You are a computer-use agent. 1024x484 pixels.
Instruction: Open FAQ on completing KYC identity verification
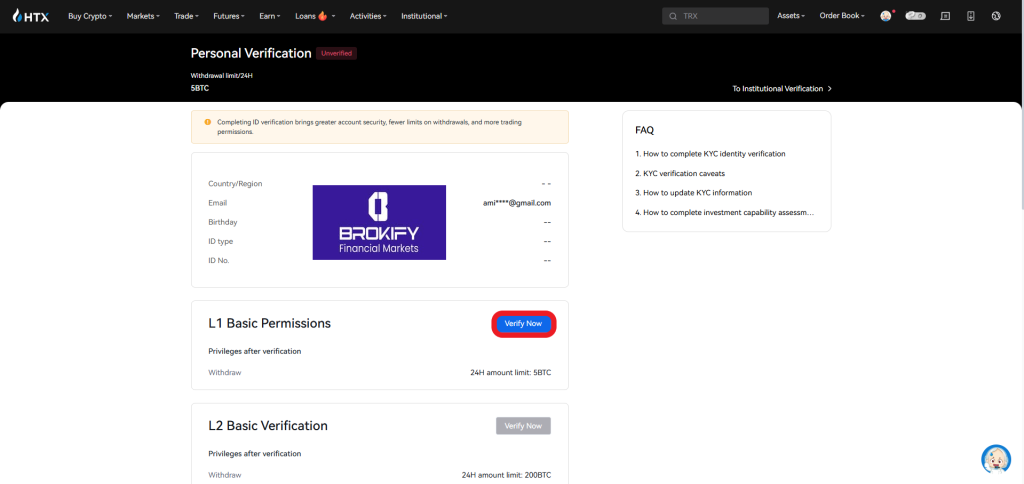click(x=710, y=154)
